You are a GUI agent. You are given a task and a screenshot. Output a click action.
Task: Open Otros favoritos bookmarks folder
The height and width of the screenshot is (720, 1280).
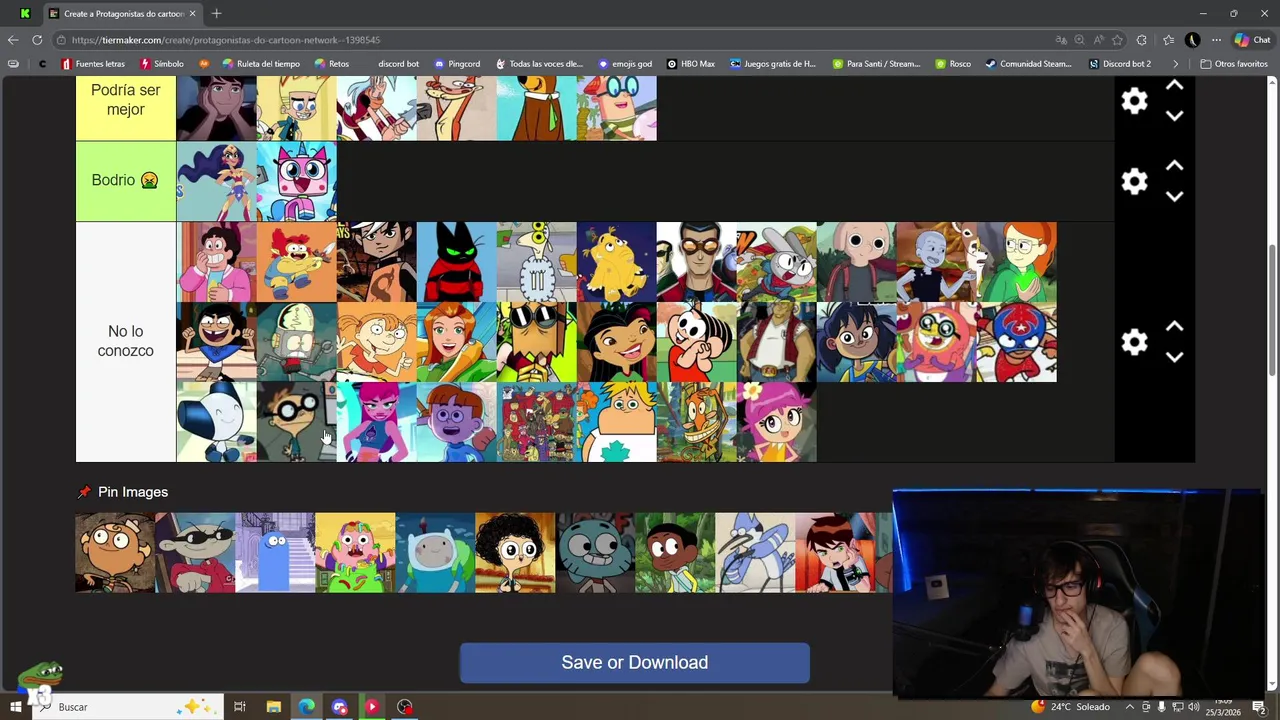(1234, 64)
